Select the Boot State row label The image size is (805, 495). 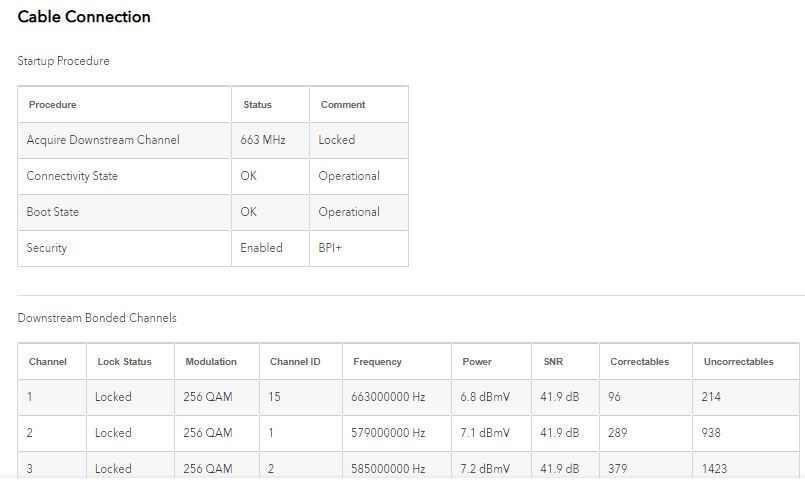53,212
